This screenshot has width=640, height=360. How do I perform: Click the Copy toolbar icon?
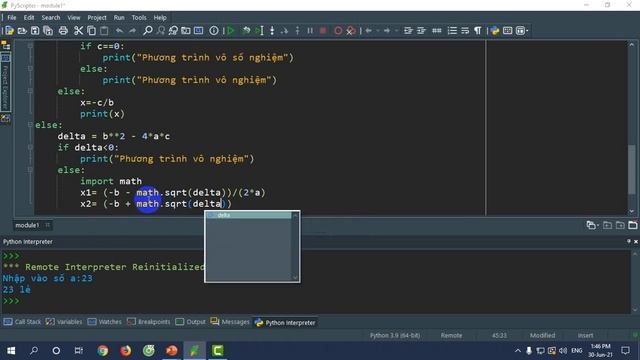tap(91, 31)
